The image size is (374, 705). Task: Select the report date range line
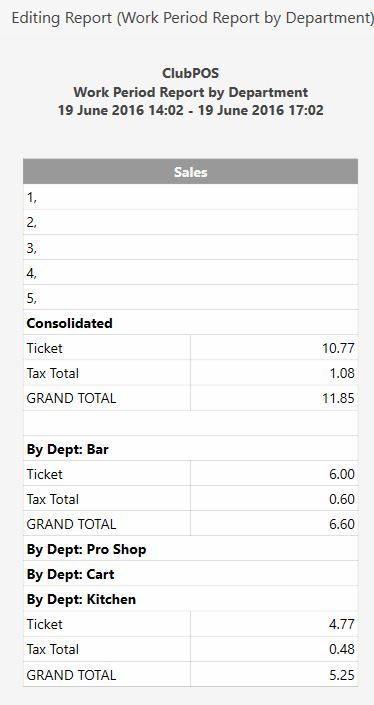point(191,110)
